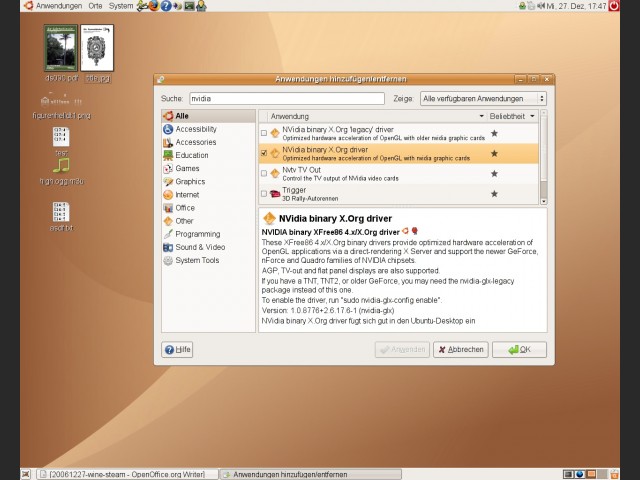Click the Suche search field
The image size is (640, 480).
[x=287, y=99]
